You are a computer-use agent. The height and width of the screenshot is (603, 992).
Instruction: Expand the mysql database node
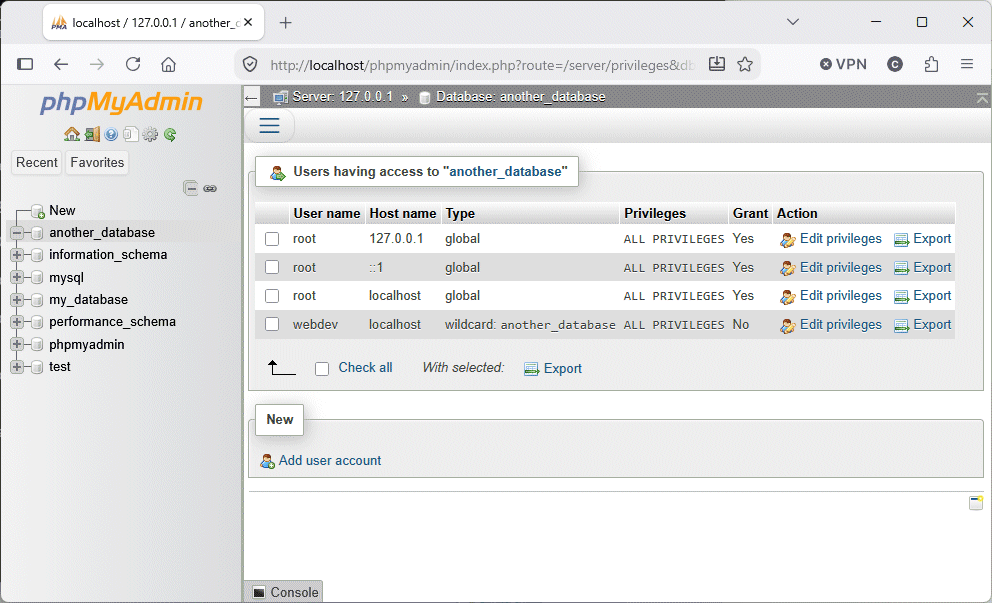click(17, 277)
